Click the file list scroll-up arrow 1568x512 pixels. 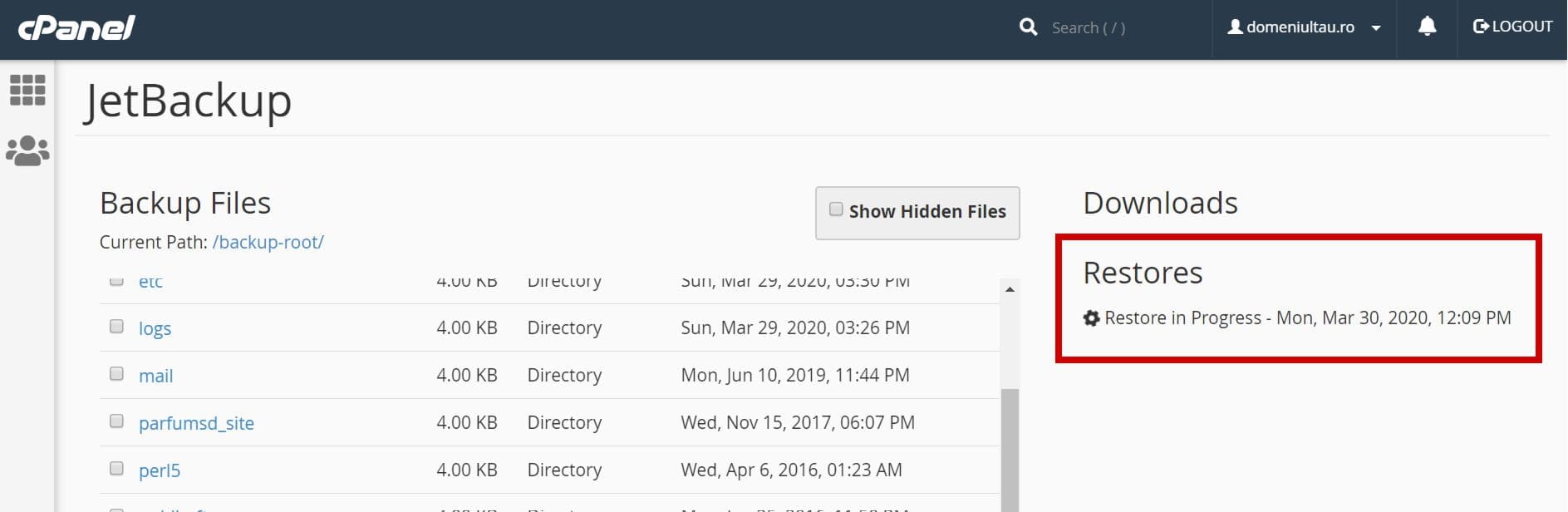tap(1010, 289)
